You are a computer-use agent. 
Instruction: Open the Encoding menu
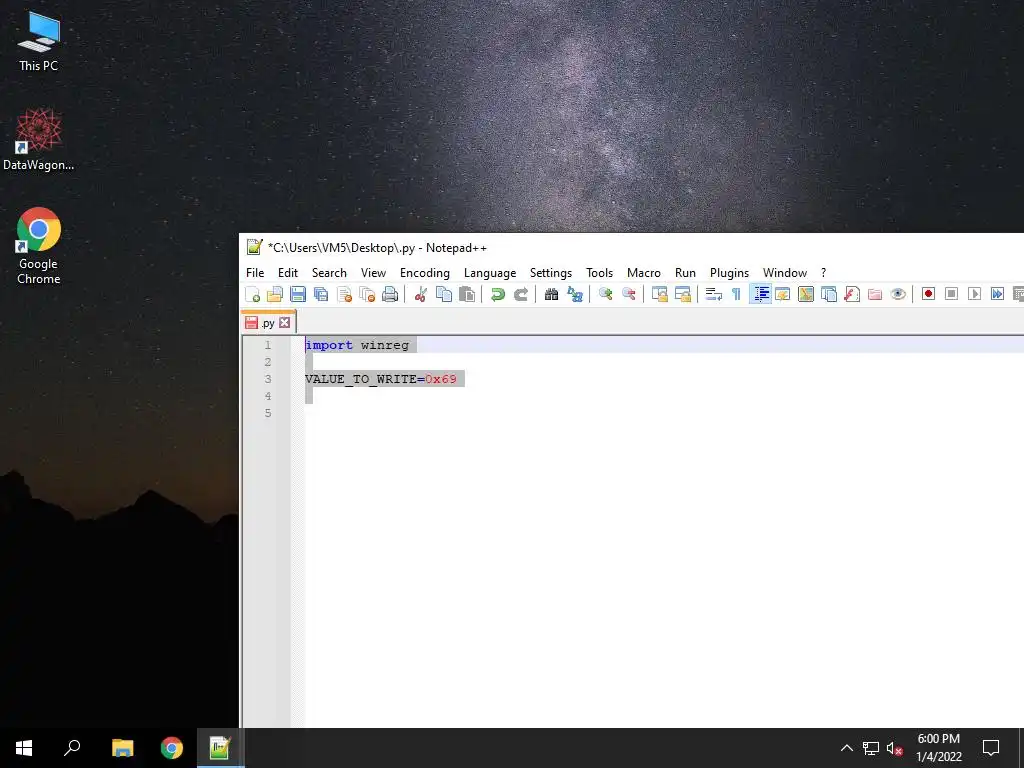425,273
